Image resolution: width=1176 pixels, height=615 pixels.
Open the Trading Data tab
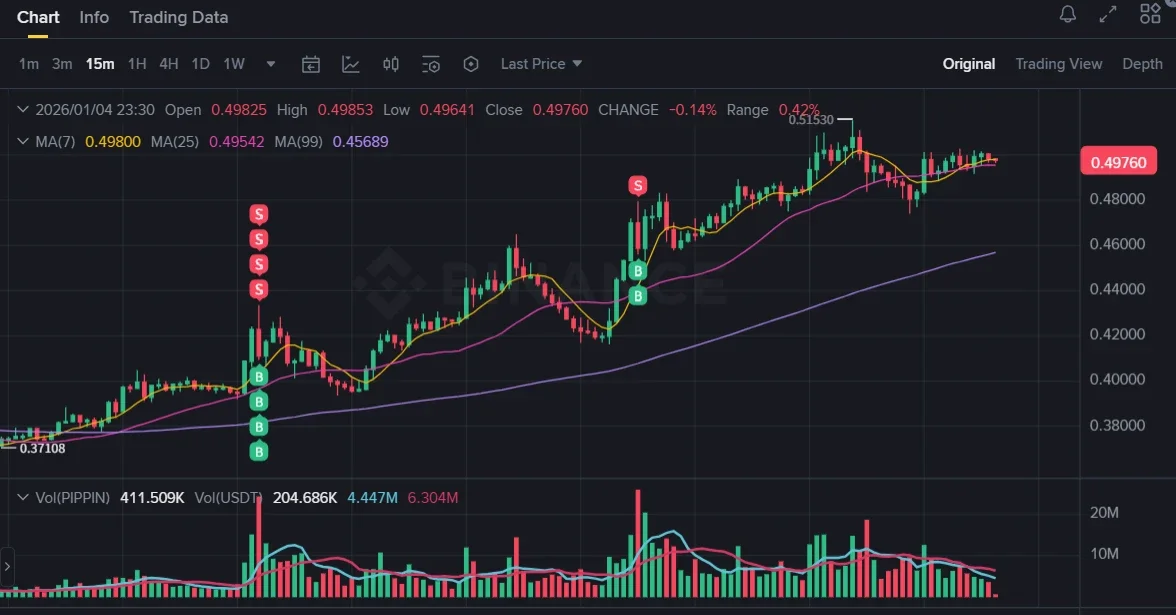179,17
